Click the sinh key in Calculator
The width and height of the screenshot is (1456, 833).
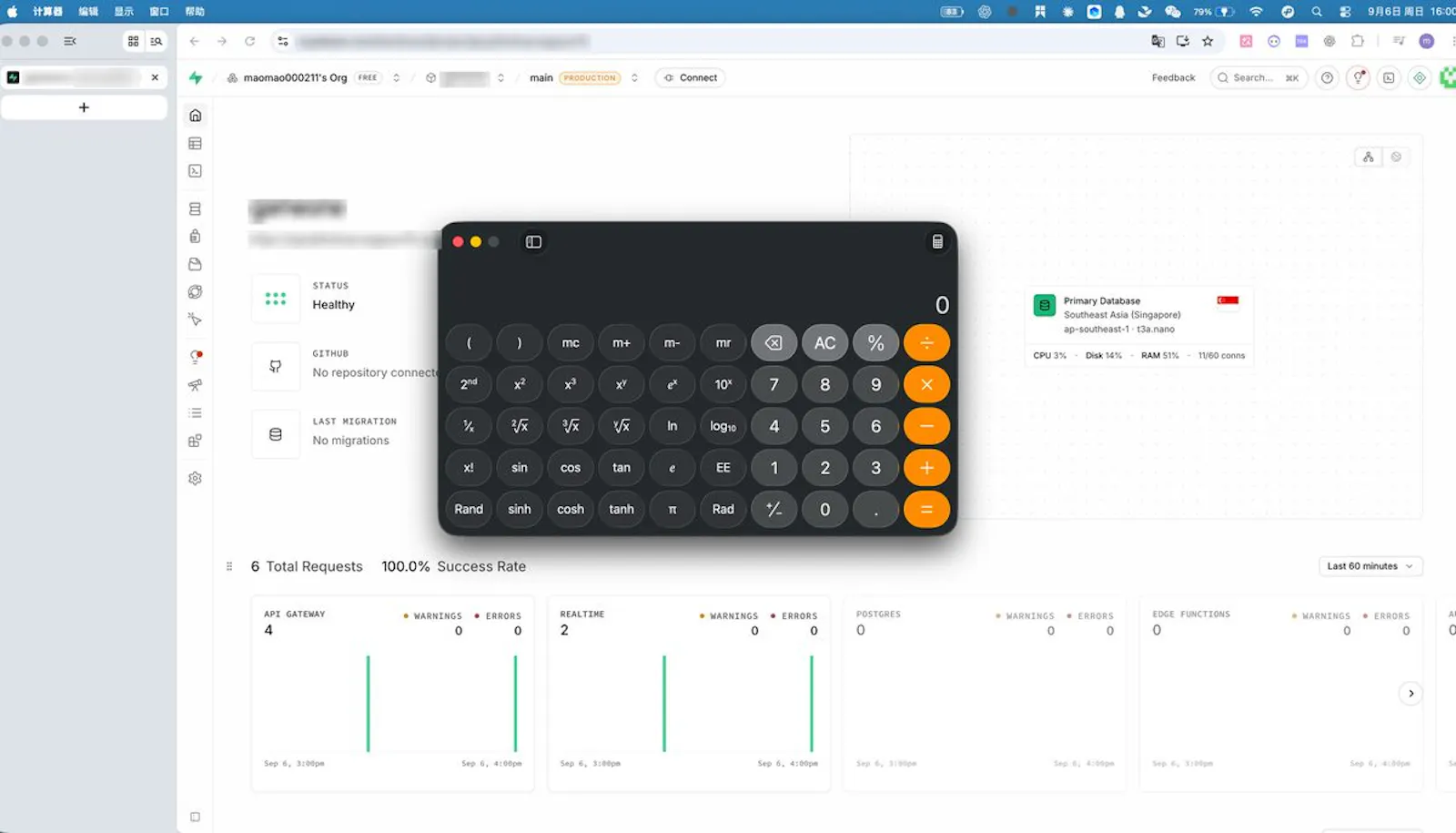(519, 509)
